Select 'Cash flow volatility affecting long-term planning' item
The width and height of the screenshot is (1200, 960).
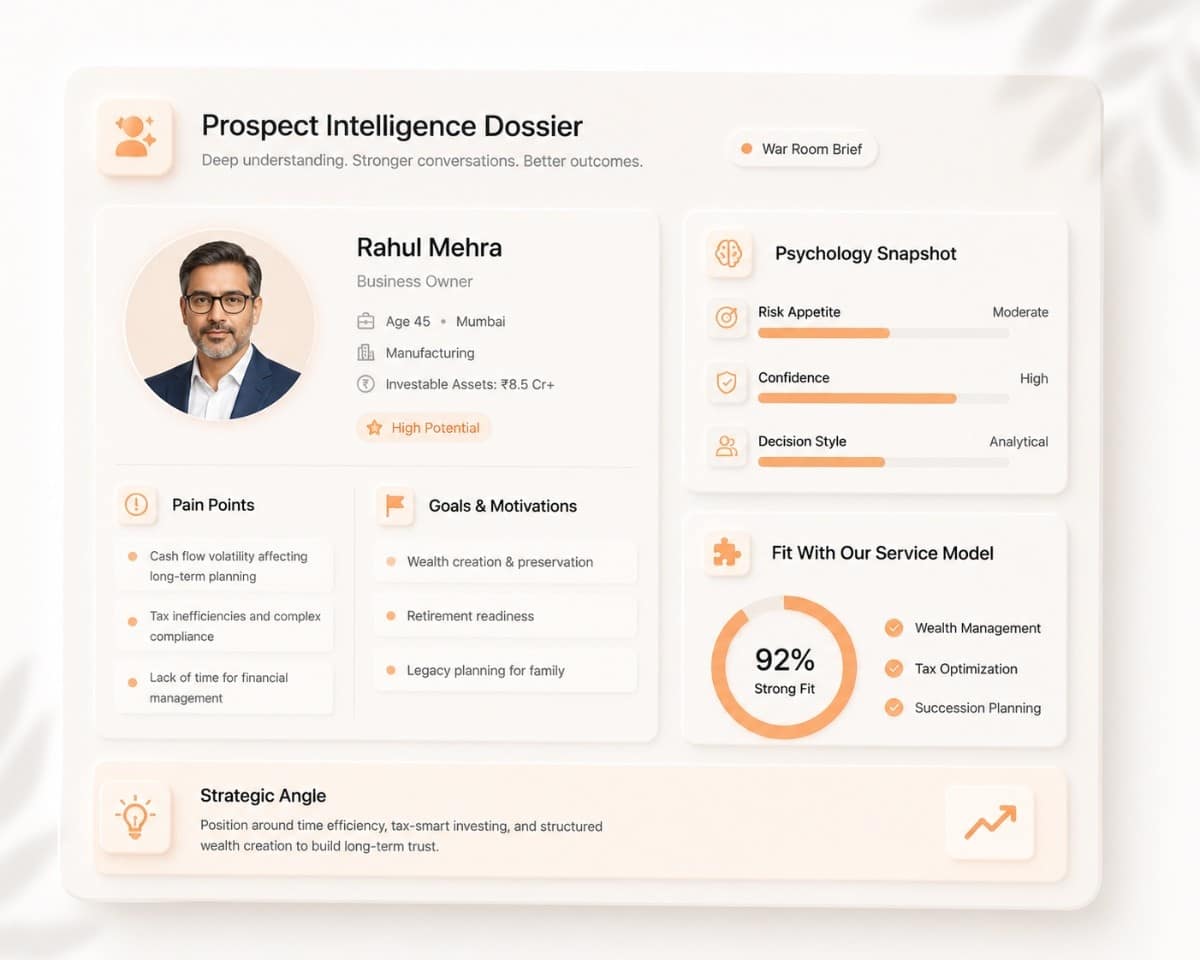click(223, 566)
